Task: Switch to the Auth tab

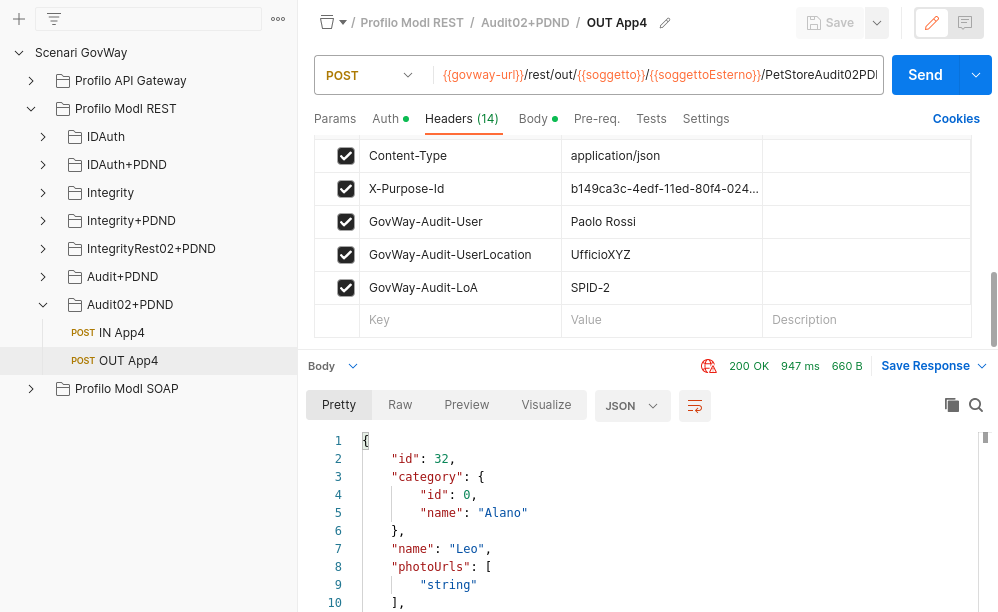Action: coord(390,119)
